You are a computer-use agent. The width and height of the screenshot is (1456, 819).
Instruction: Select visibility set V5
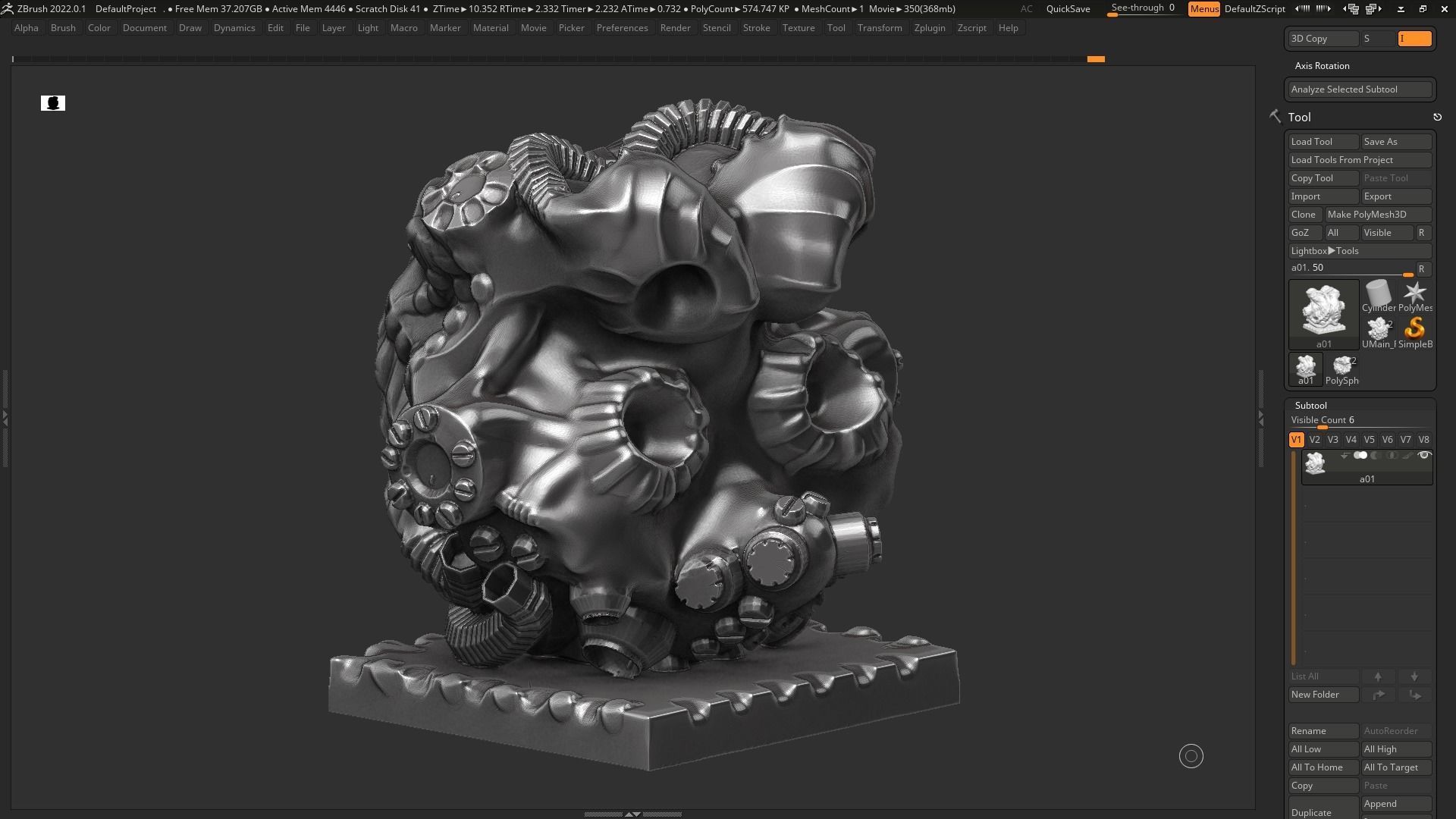point(1369,440)
